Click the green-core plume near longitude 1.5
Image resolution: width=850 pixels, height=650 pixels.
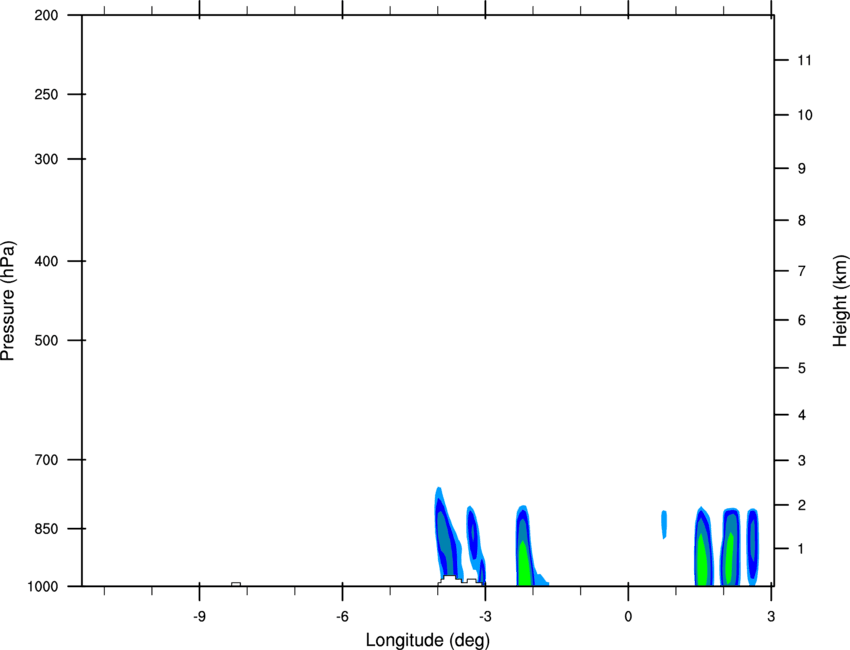pos(703,548)
